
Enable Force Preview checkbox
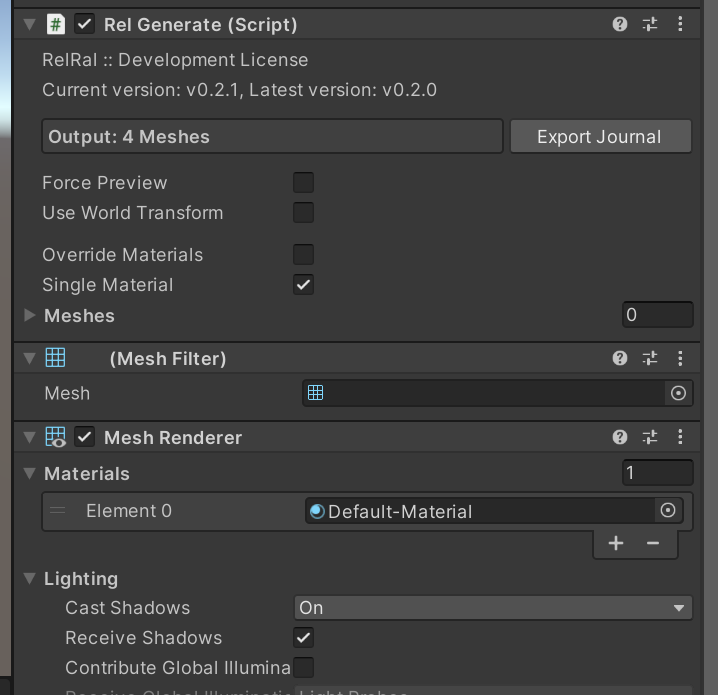click(303, 182)
